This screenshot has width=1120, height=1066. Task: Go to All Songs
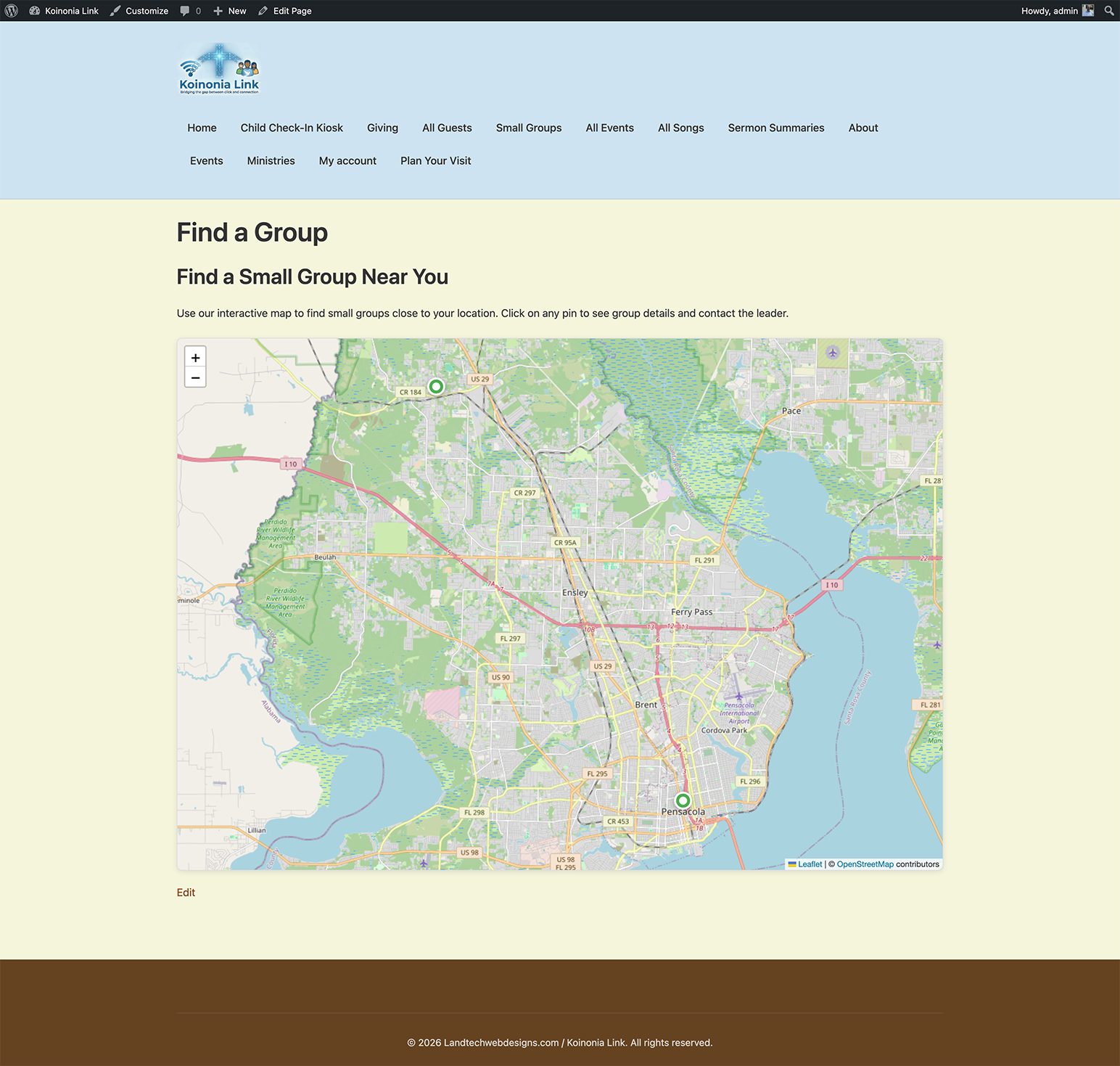pyautogui.click(x=681, y=128)
